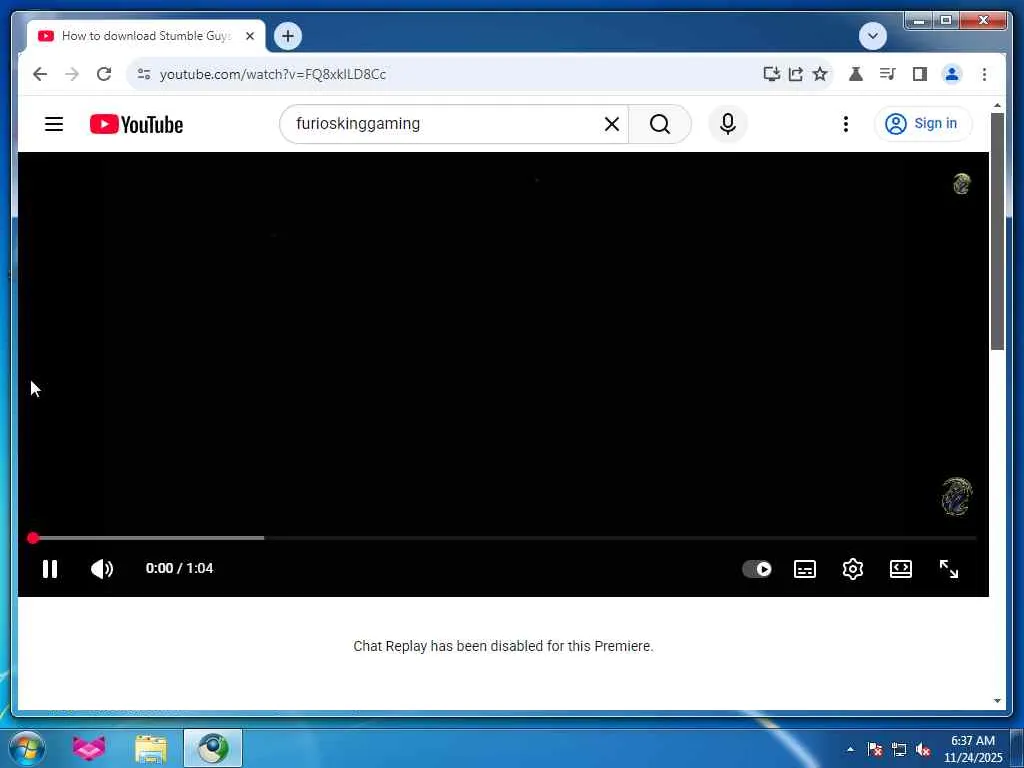Open Chrome profile avatar

(952, 74)
